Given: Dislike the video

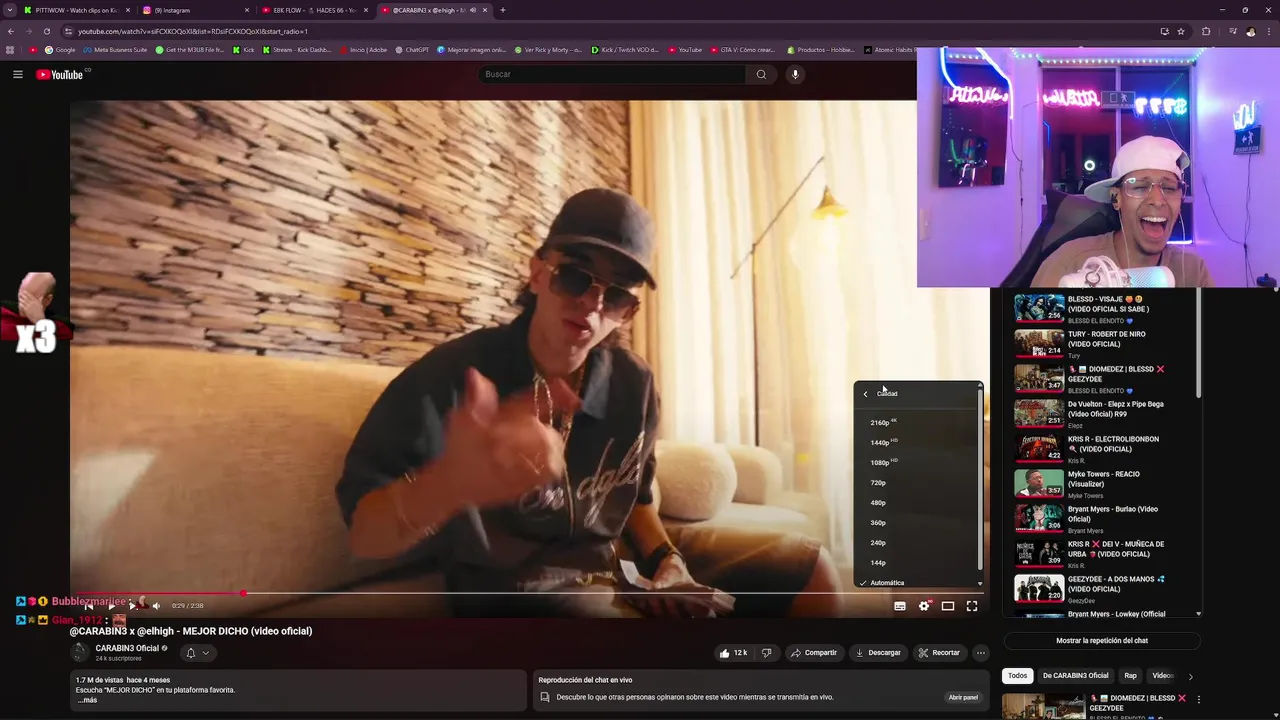Looking at the screenshot, I should click(x=766, y=653).
